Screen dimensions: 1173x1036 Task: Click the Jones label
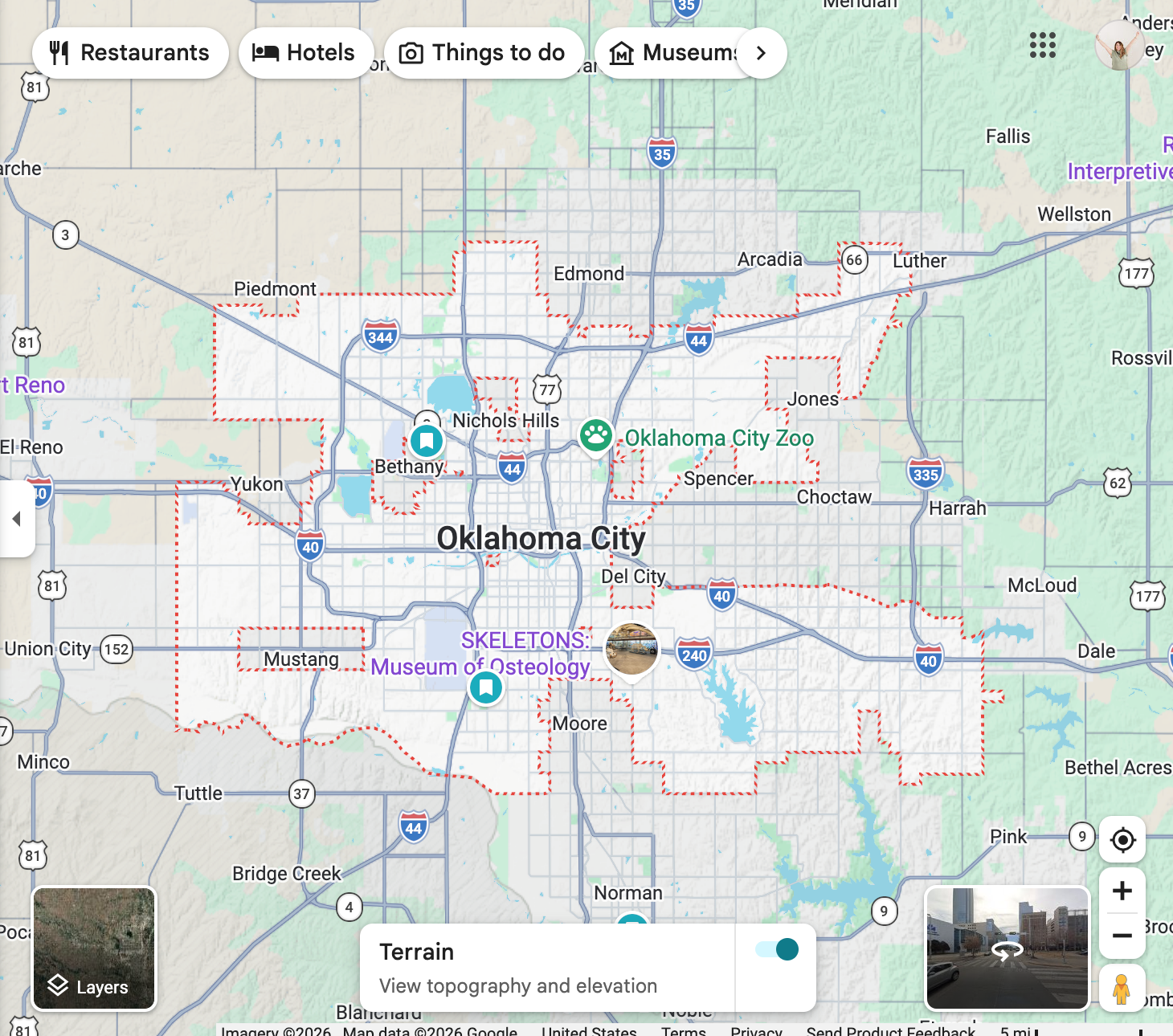(812, 399)
